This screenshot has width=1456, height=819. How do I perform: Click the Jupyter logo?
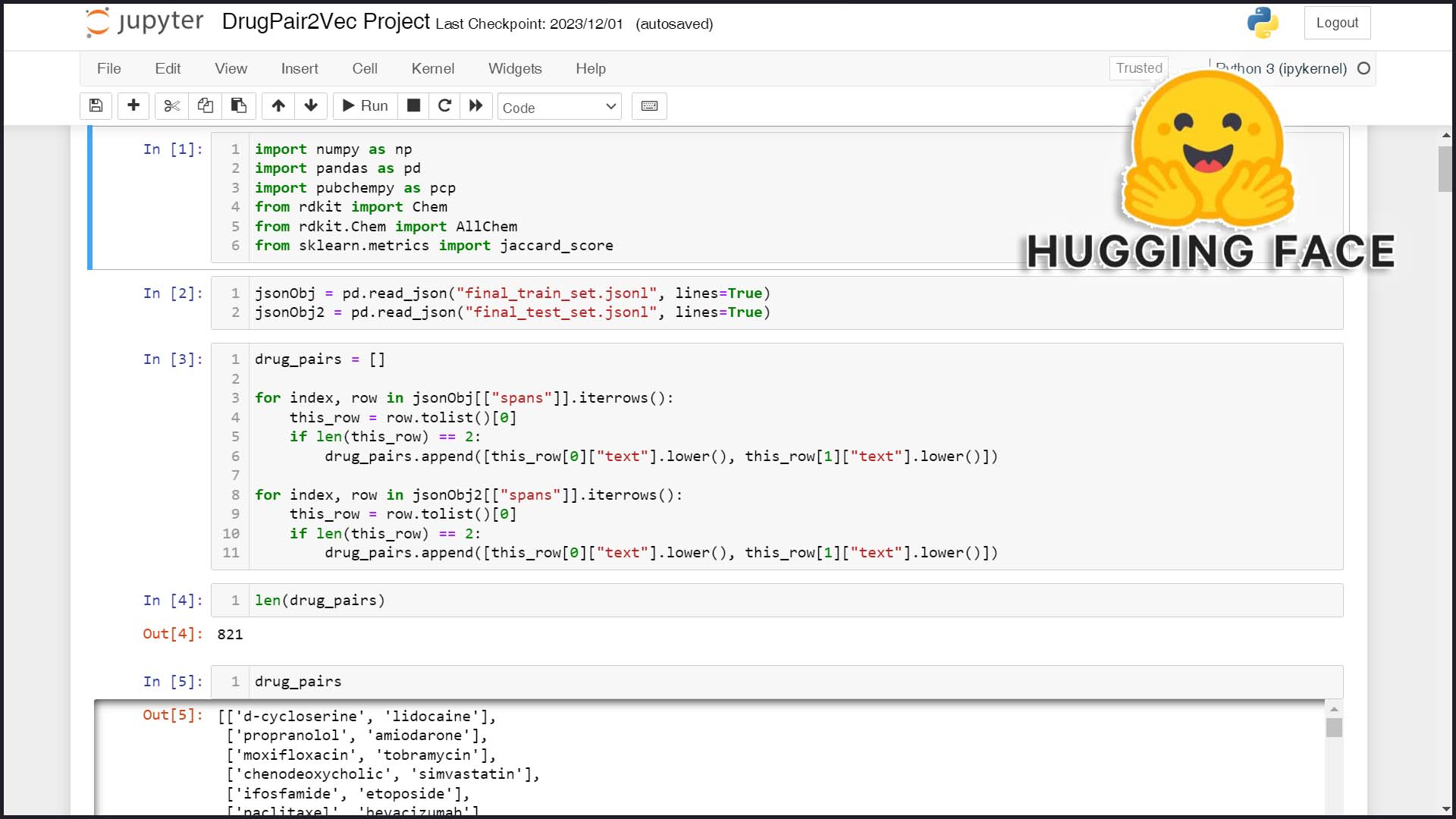pos(145,22)
